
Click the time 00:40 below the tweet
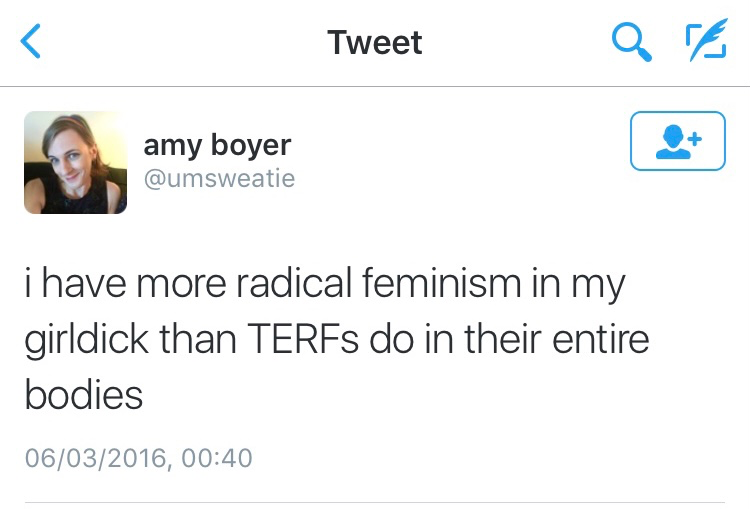(219, 459)
